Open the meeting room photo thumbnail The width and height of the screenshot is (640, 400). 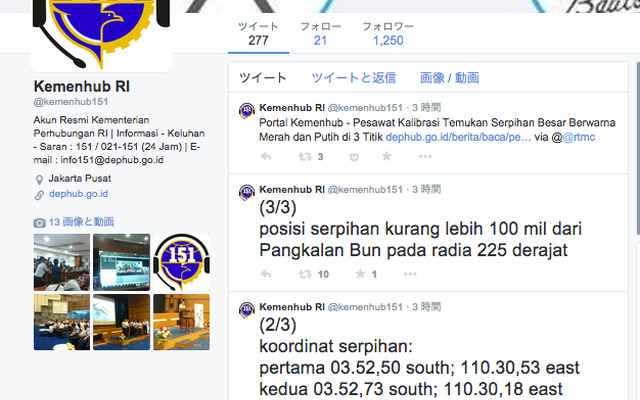[62, 262]
